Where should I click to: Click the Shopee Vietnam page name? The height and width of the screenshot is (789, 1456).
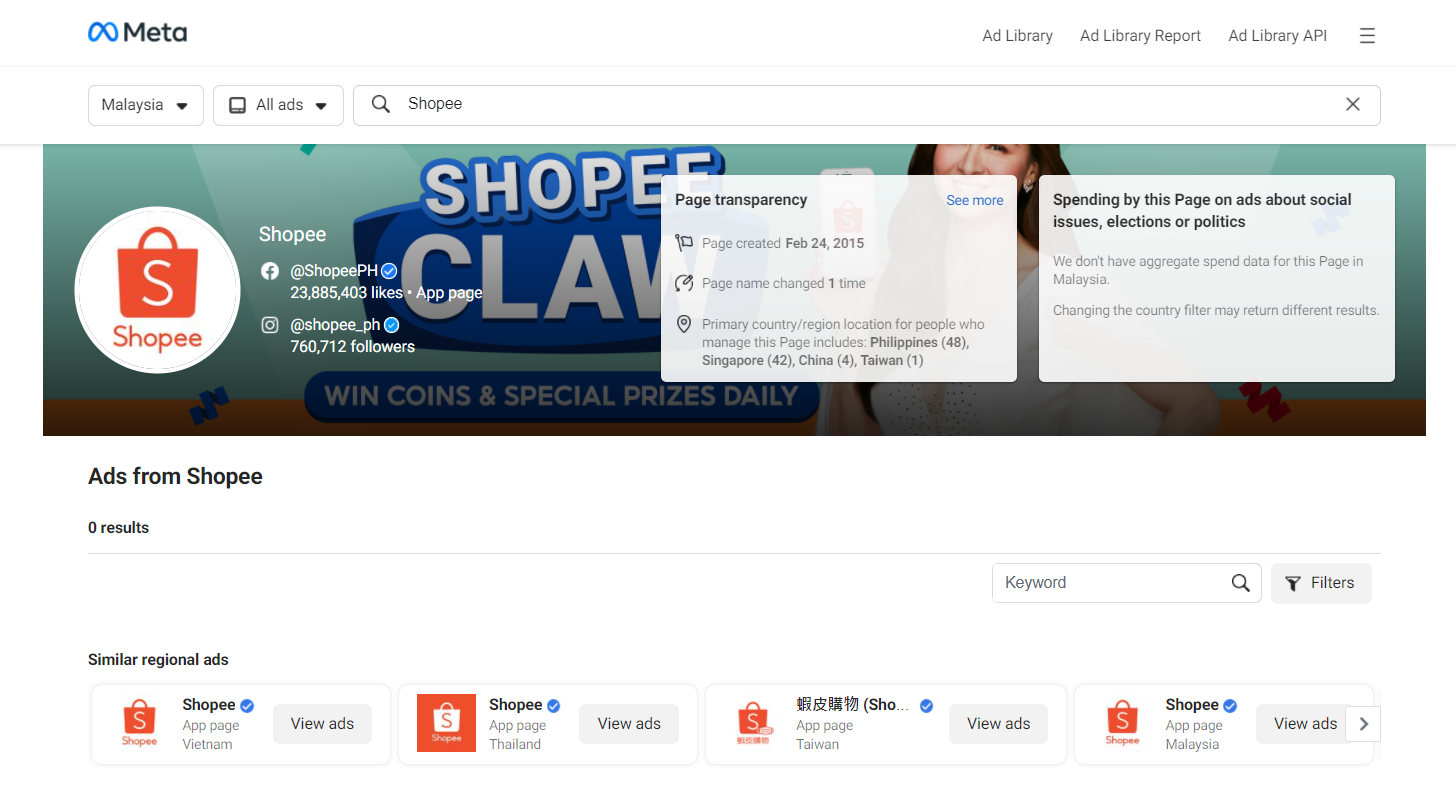point(209,705)
